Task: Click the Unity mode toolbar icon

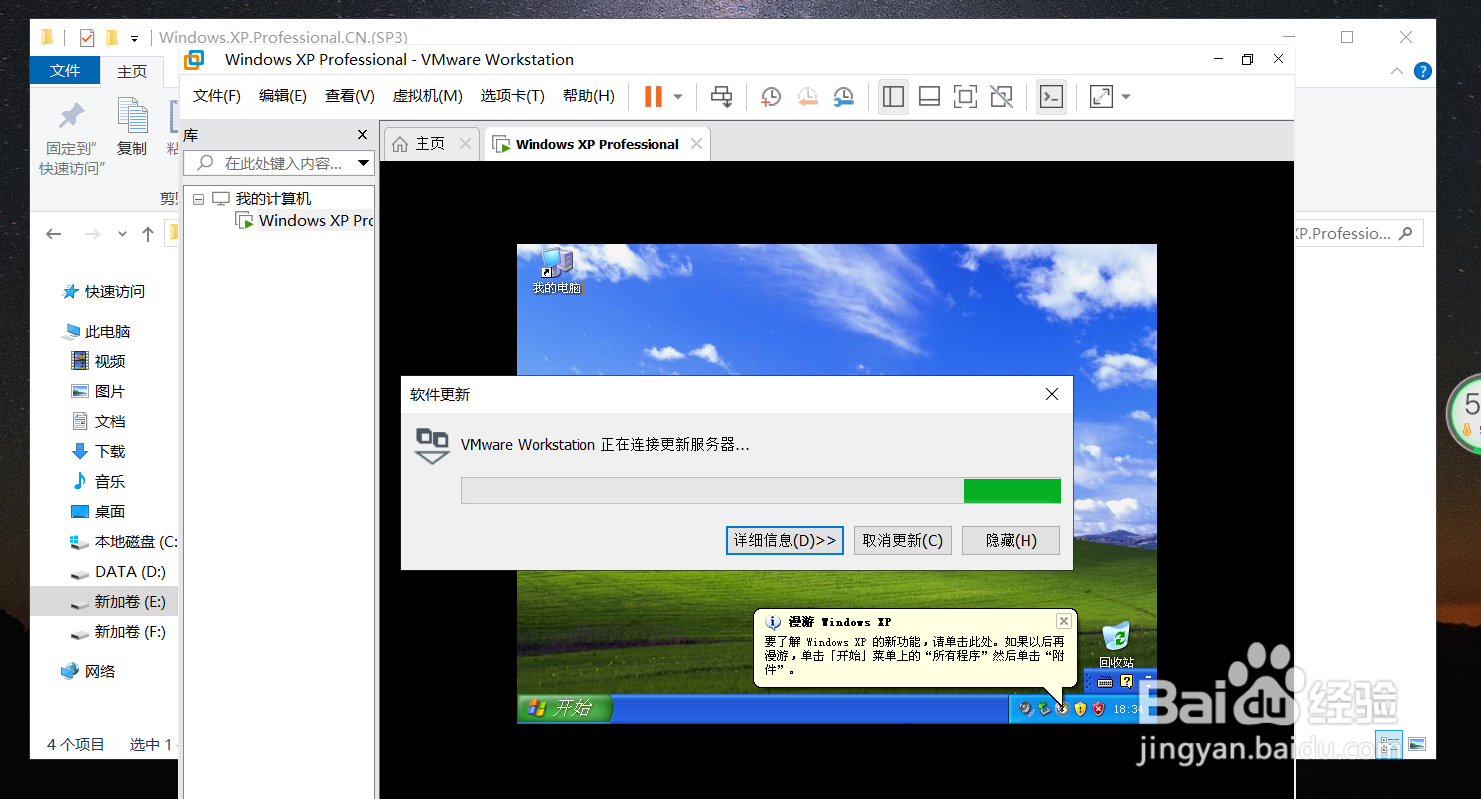Action: (x=1001, y=96)
